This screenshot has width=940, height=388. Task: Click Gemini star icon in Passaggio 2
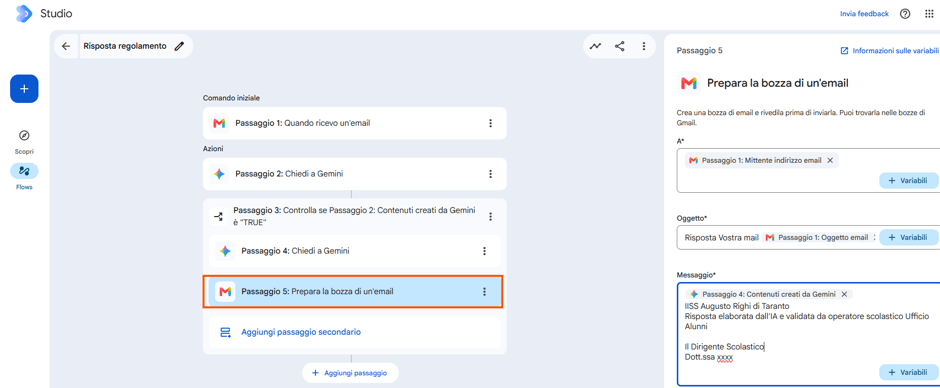point(219,174)
